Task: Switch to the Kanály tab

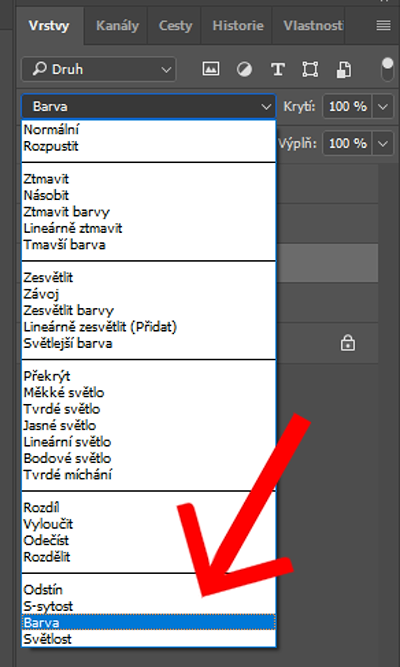Action: tap(117, 26)
